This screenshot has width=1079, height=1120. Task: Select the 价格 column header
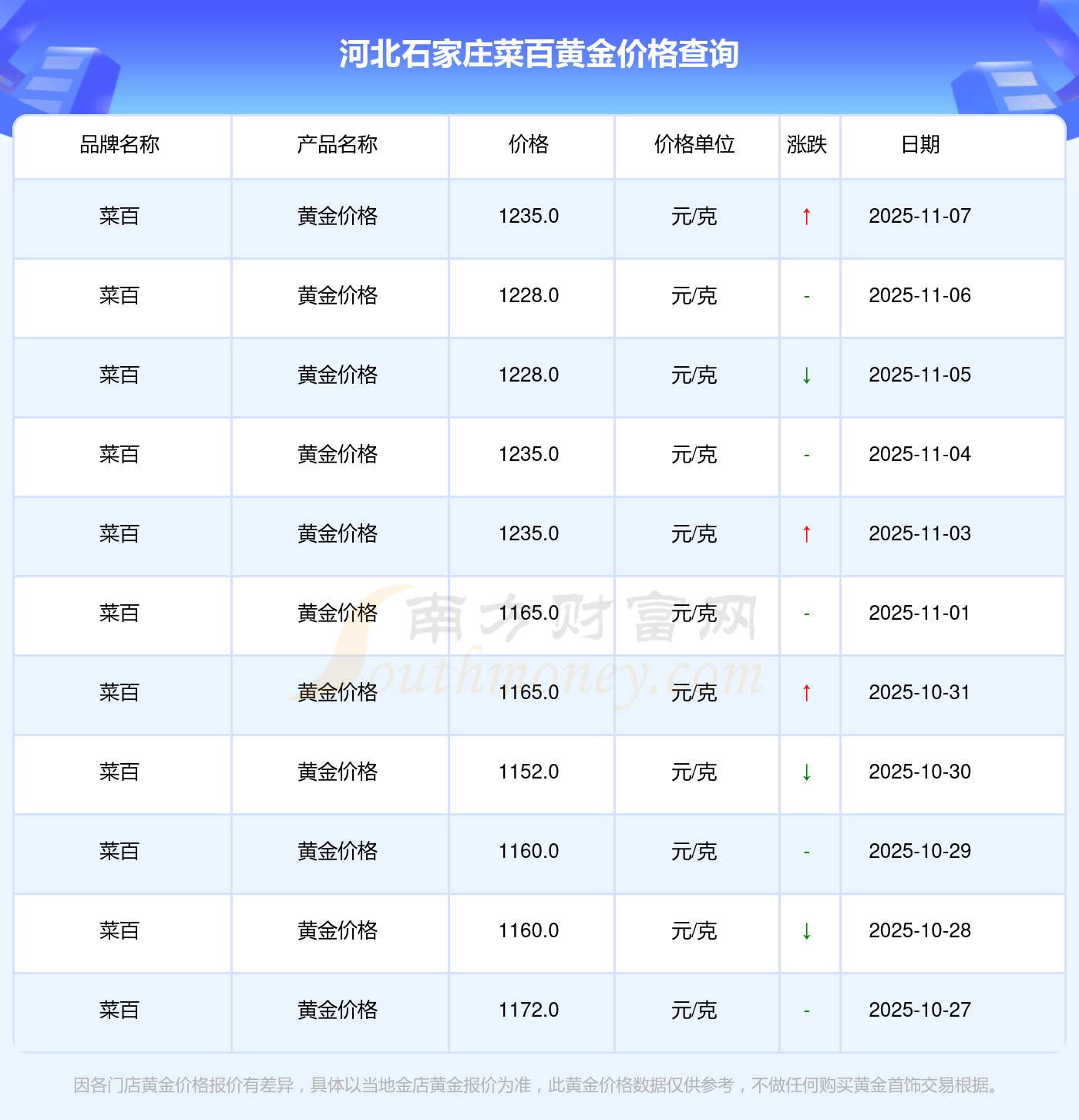tap(529, 144)
